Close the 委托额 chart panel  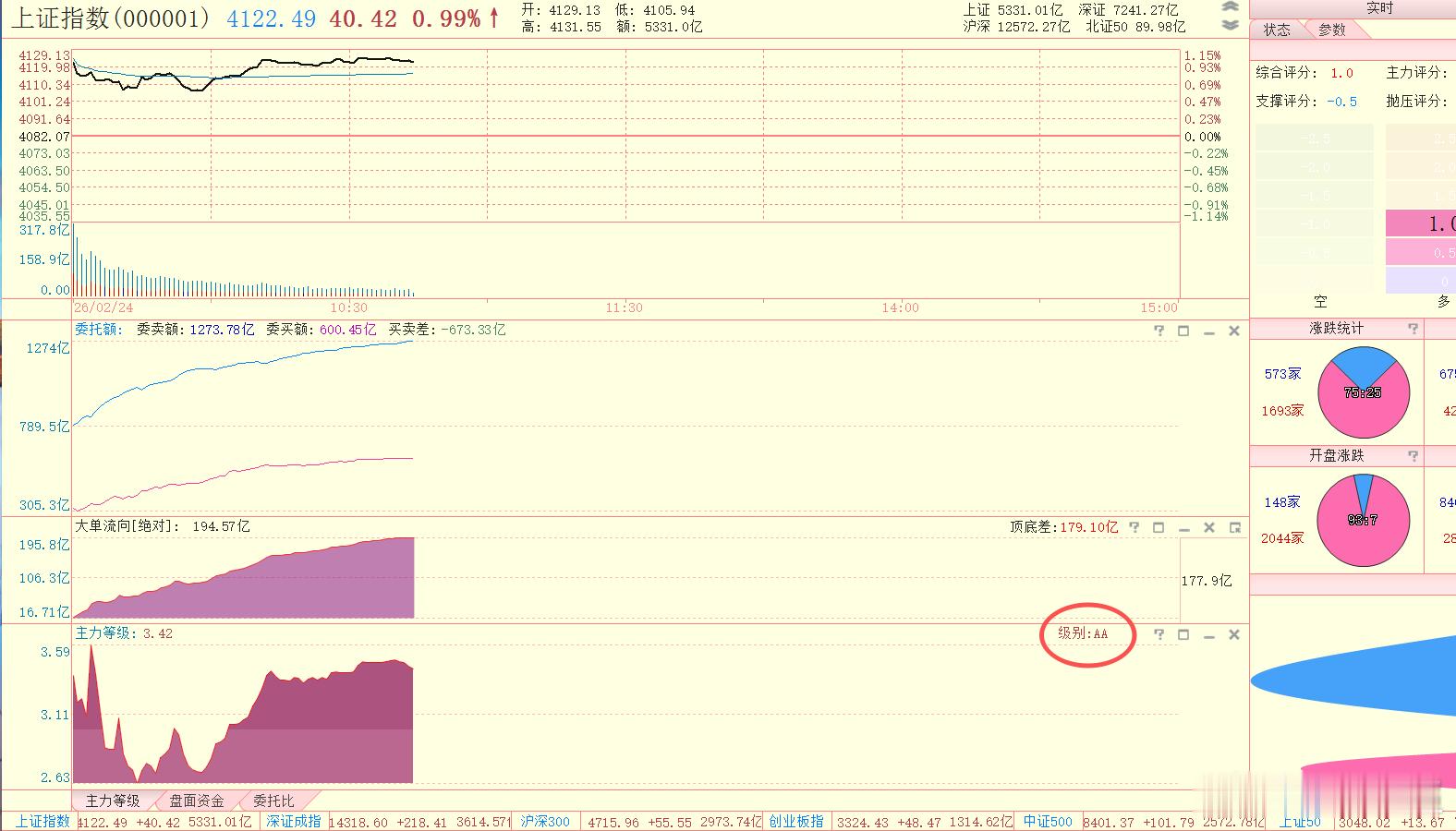coord(1233,331)
